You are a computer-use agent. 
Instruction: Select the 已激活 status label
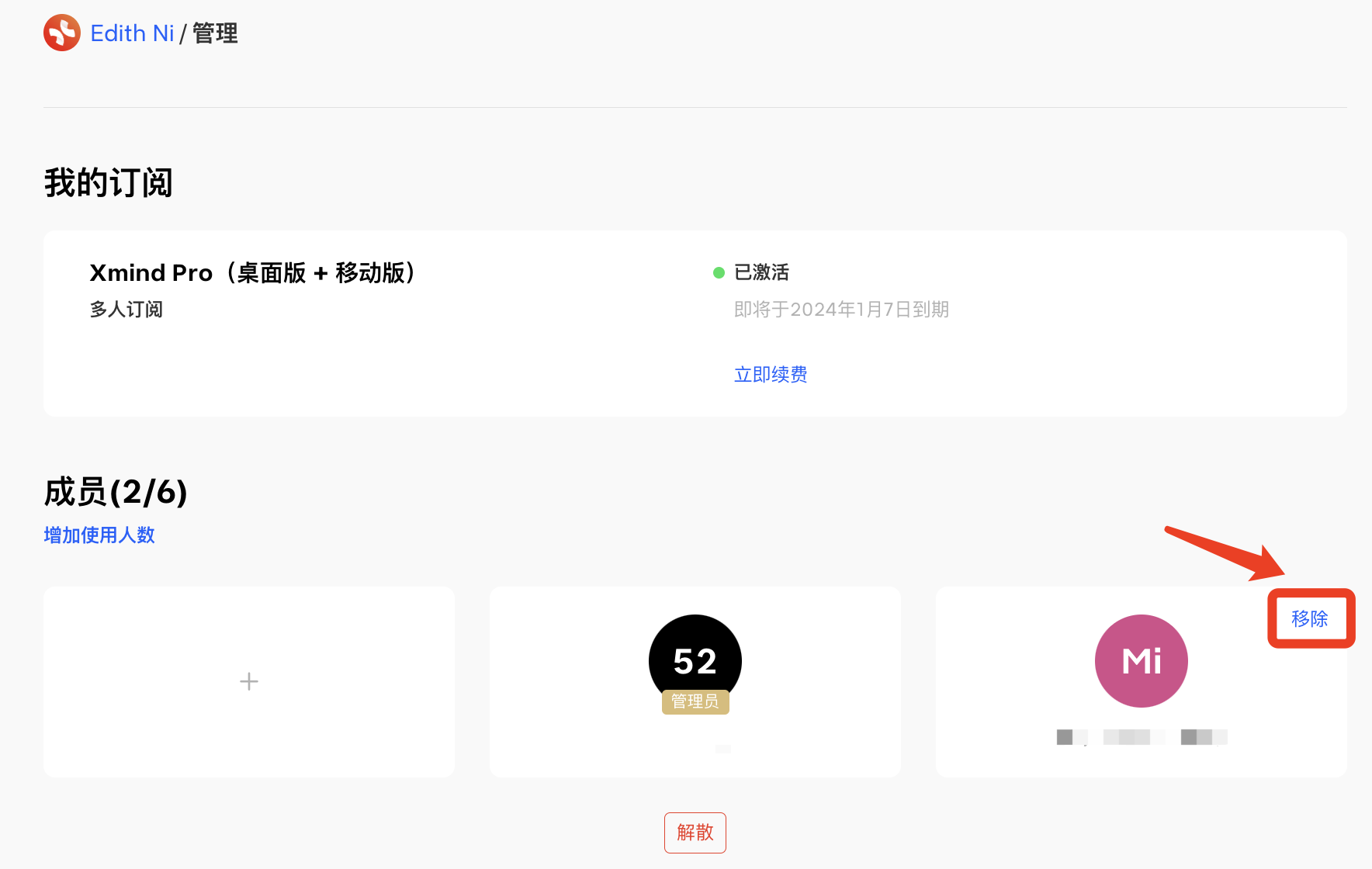(x=761, y=272)
